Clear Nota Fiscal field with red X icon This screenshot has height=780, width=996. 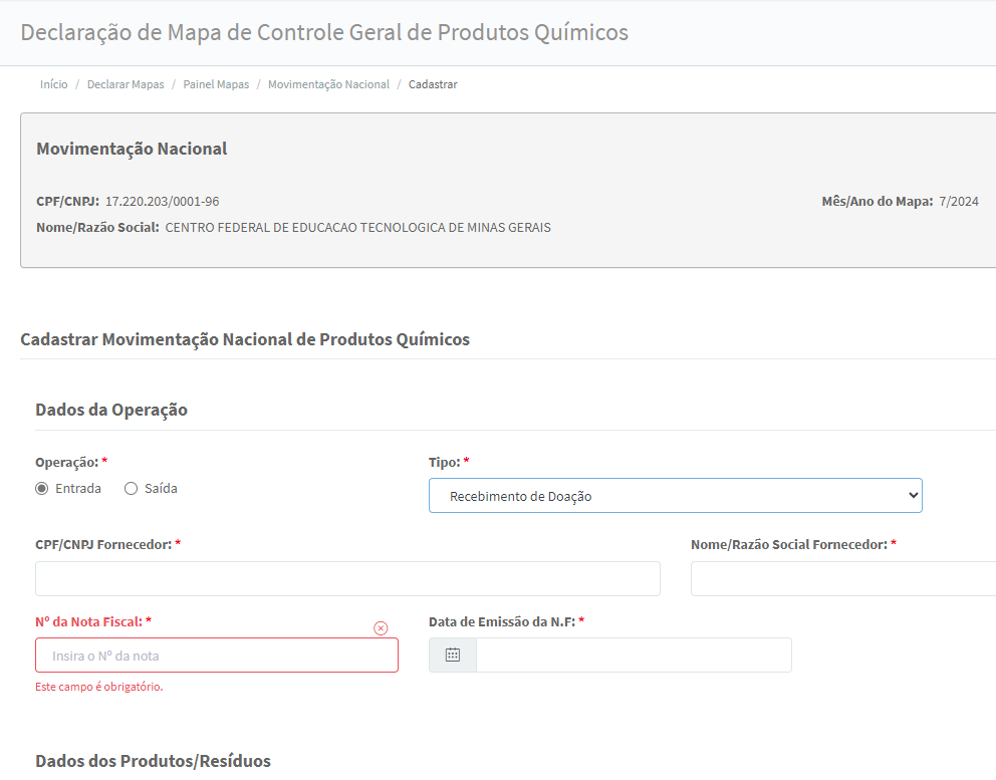tap(380, 628)
